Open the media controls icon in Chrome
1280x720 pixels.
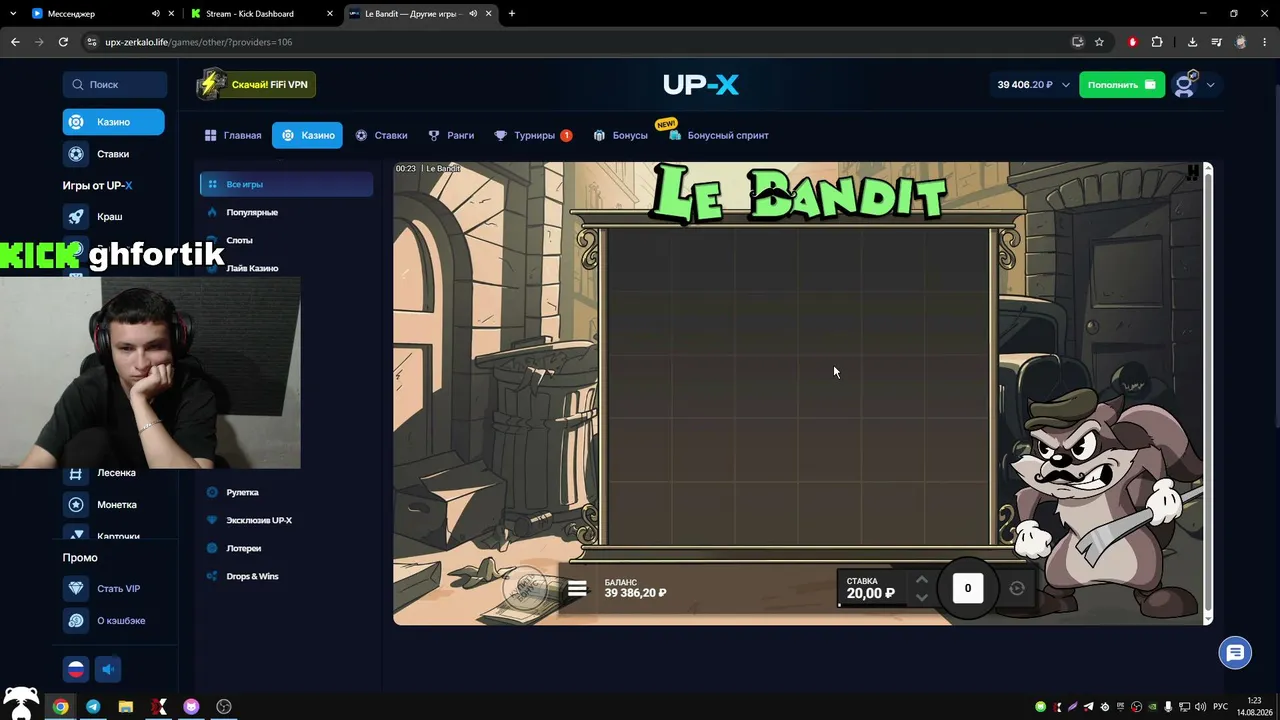[1217, 42]
